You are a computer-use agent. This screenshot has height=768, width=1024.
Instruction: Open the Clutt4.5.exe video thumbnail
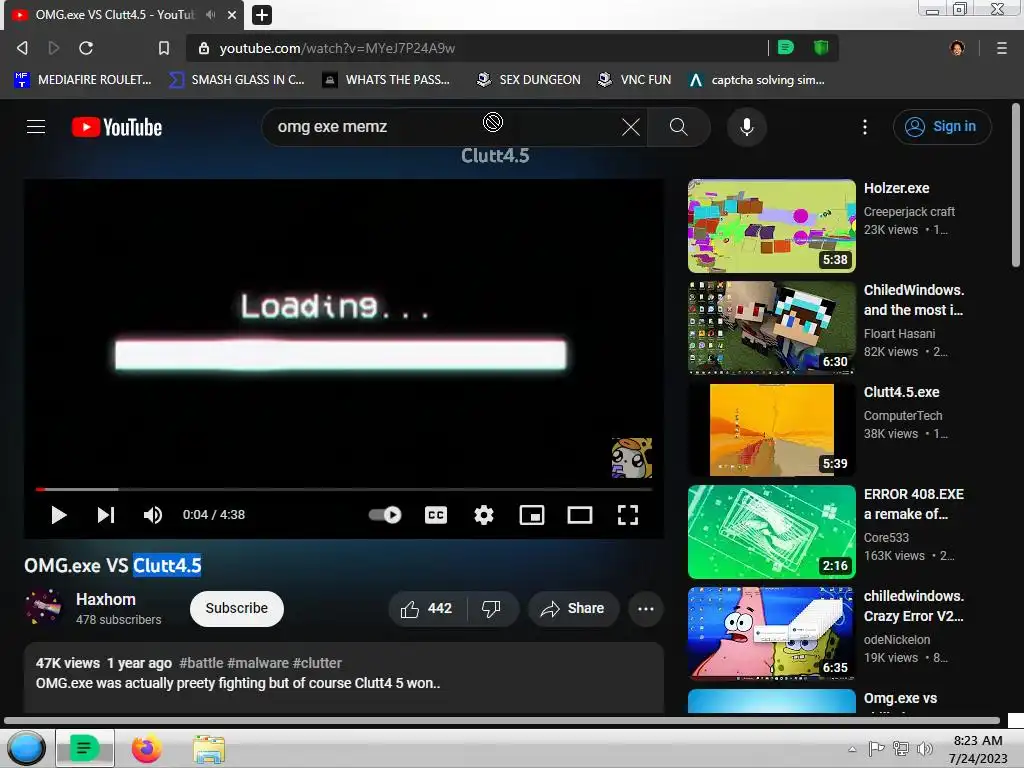[771, 430]
